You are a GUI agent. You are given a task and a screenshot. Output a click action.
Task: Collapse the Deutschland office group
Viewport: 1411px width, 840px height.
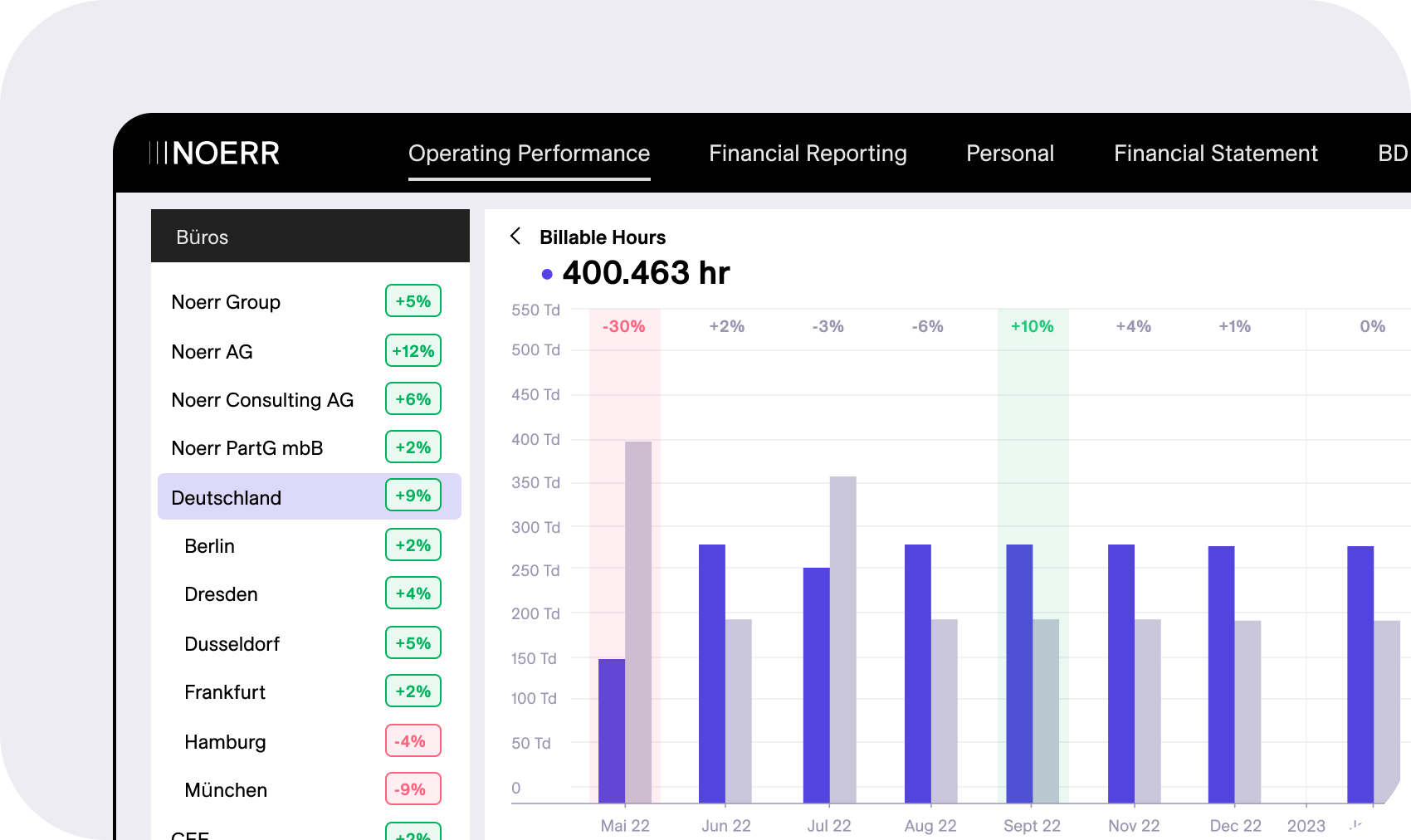[x=226, y=498]
